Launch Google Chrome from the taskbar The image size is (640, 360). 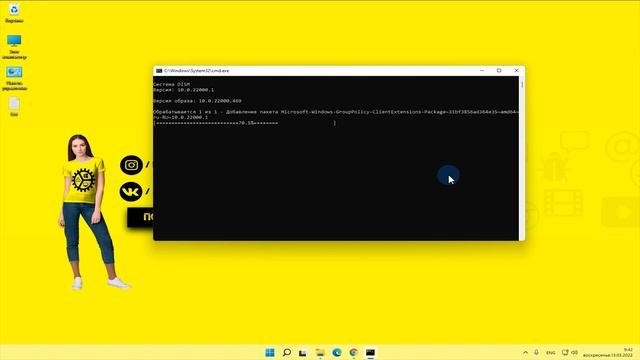[x=353, y=353]
